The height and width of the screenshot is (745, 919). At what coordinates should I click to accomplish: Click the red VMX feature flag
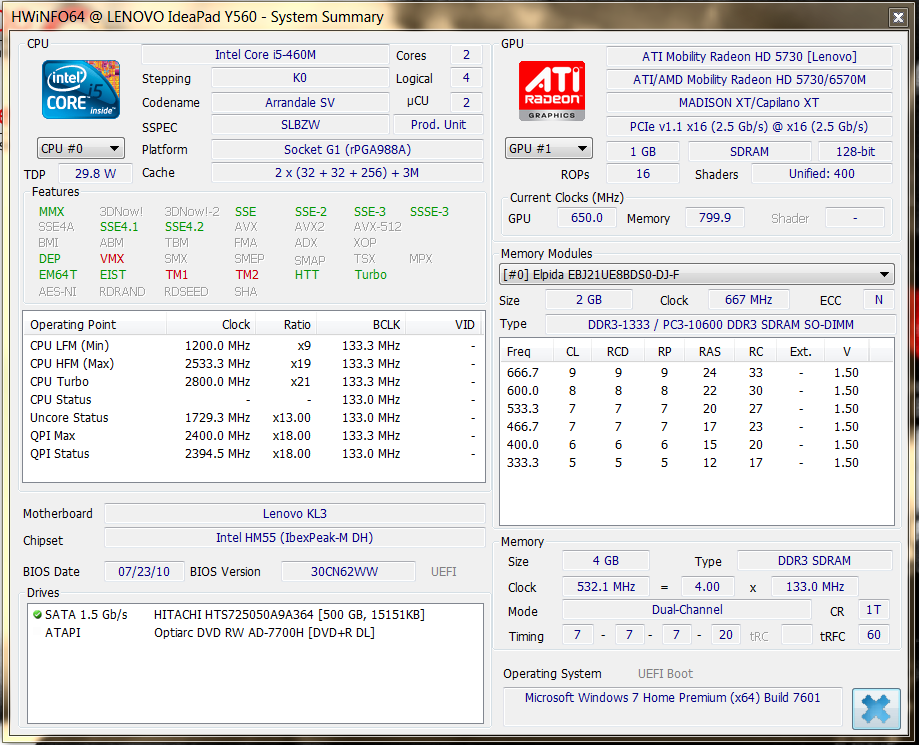(112, 258)
